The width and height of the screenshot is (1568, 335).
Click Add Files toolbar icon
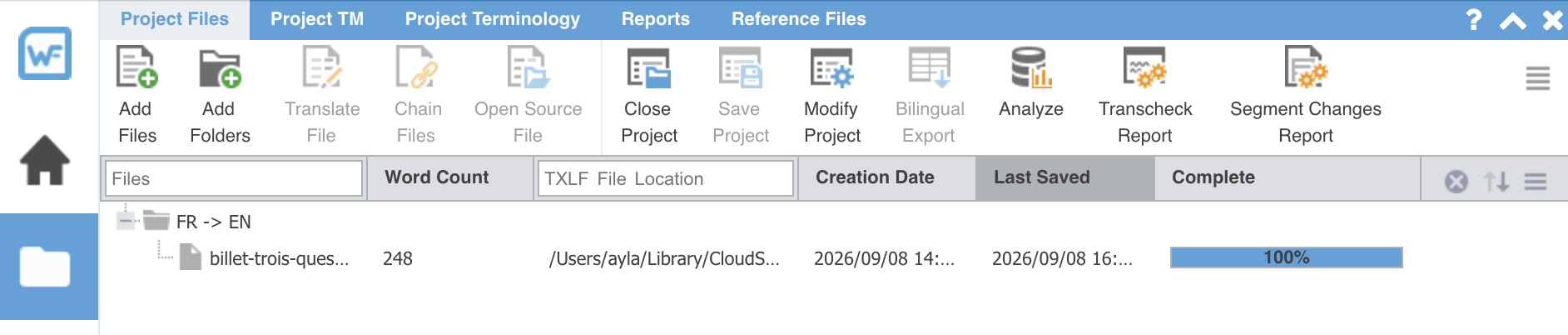pos(137,68)
